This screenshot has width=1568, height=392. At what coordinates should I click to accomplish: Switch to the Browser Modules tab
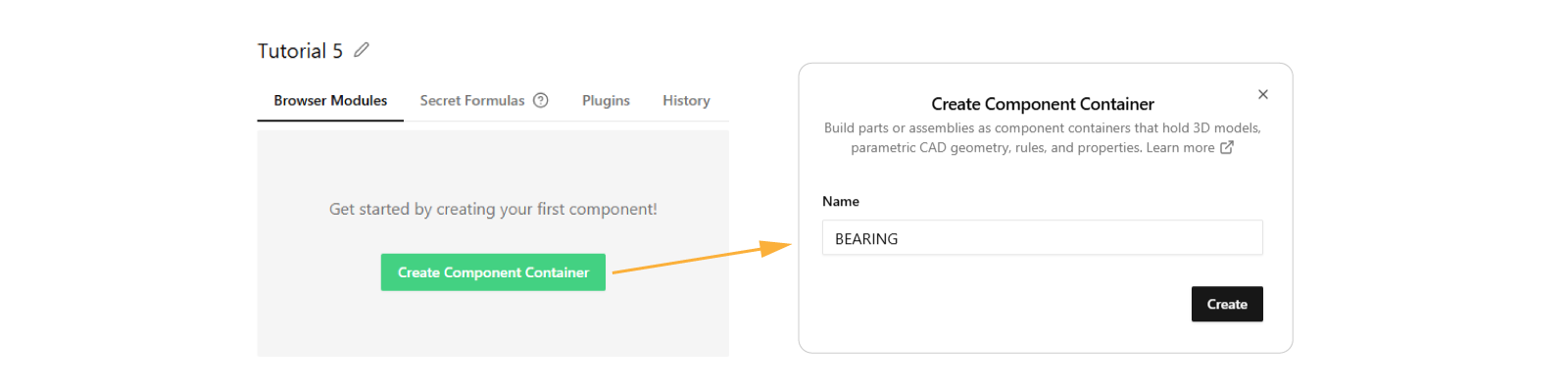330,100
